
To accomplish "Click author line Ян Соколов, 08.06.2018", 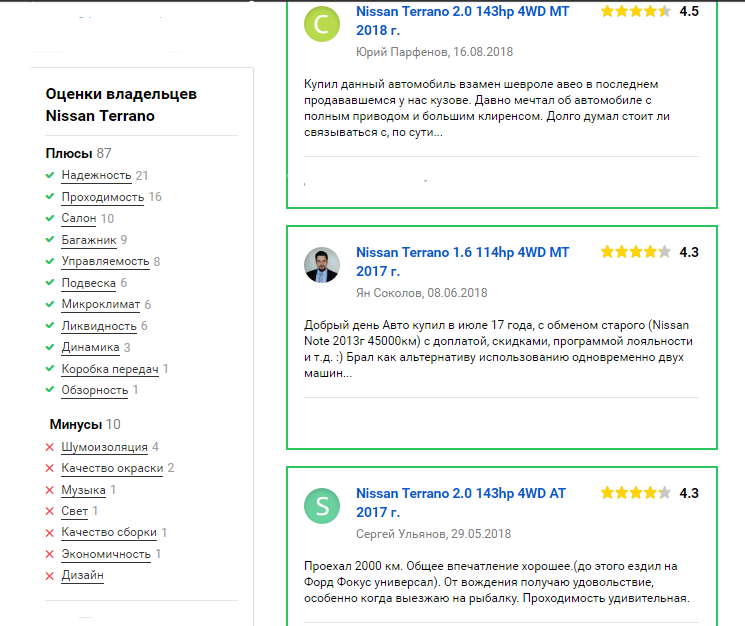I will 421,293.
